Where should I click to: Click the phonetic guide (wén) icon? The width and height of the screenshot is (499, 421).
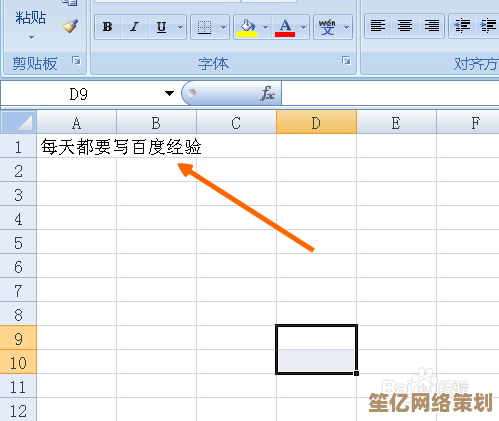tap(327, 27)
